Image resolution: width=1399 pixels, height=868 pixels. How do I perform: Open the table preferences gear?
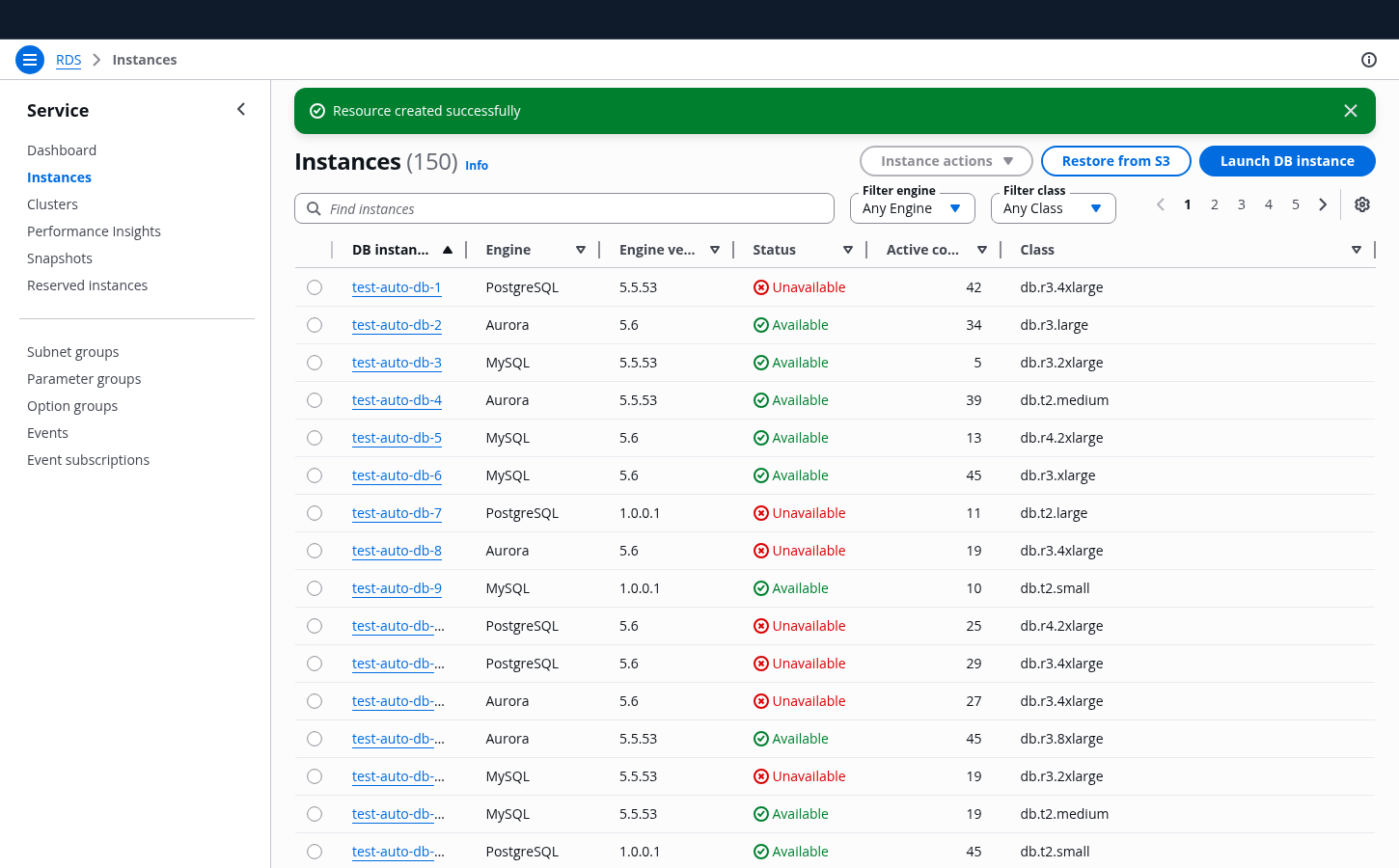pyautogui.click(x=1362, y=204)
